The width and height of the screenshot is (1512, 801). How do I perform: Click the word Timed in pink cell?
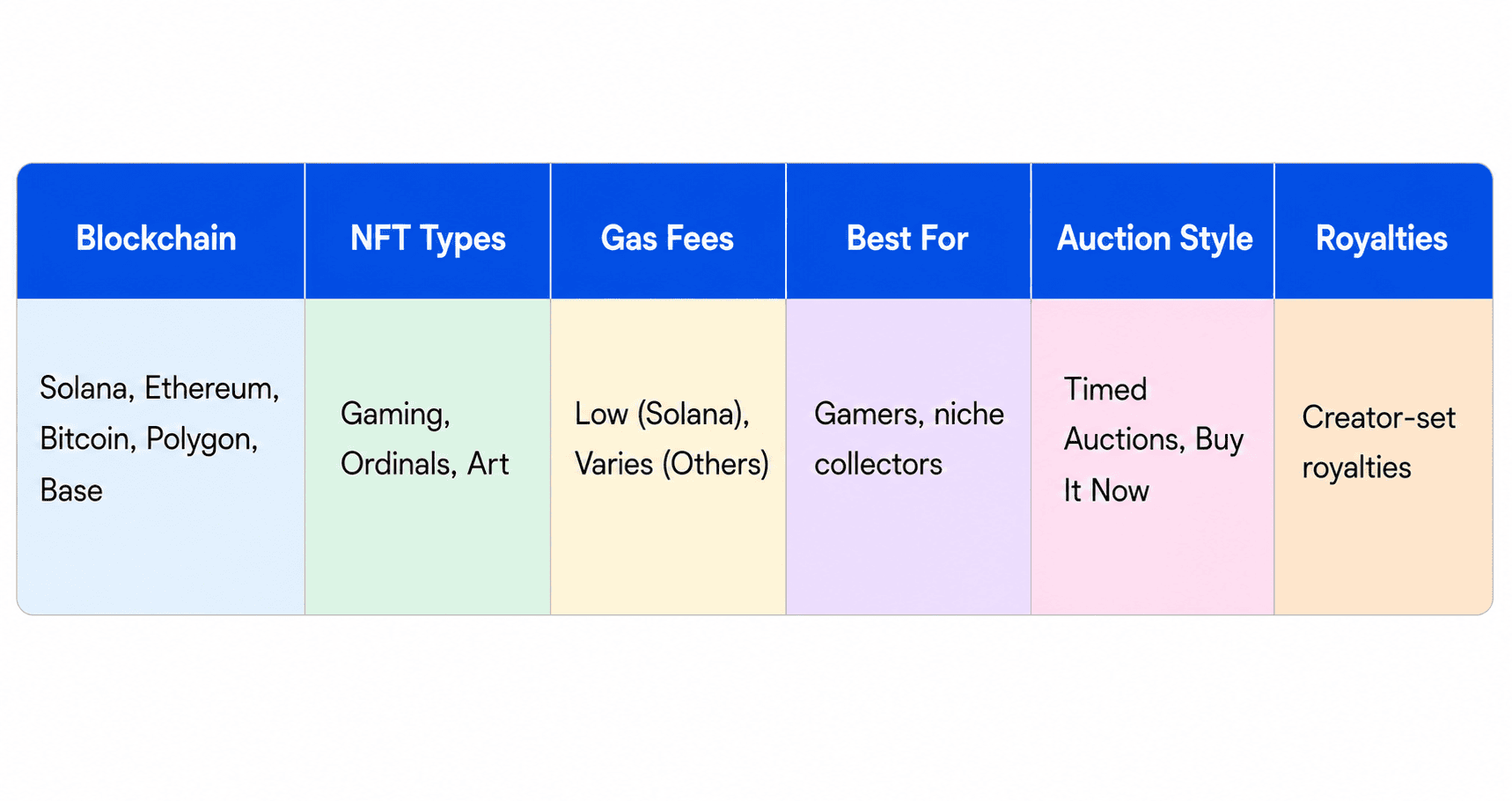tap(1105, 389)
